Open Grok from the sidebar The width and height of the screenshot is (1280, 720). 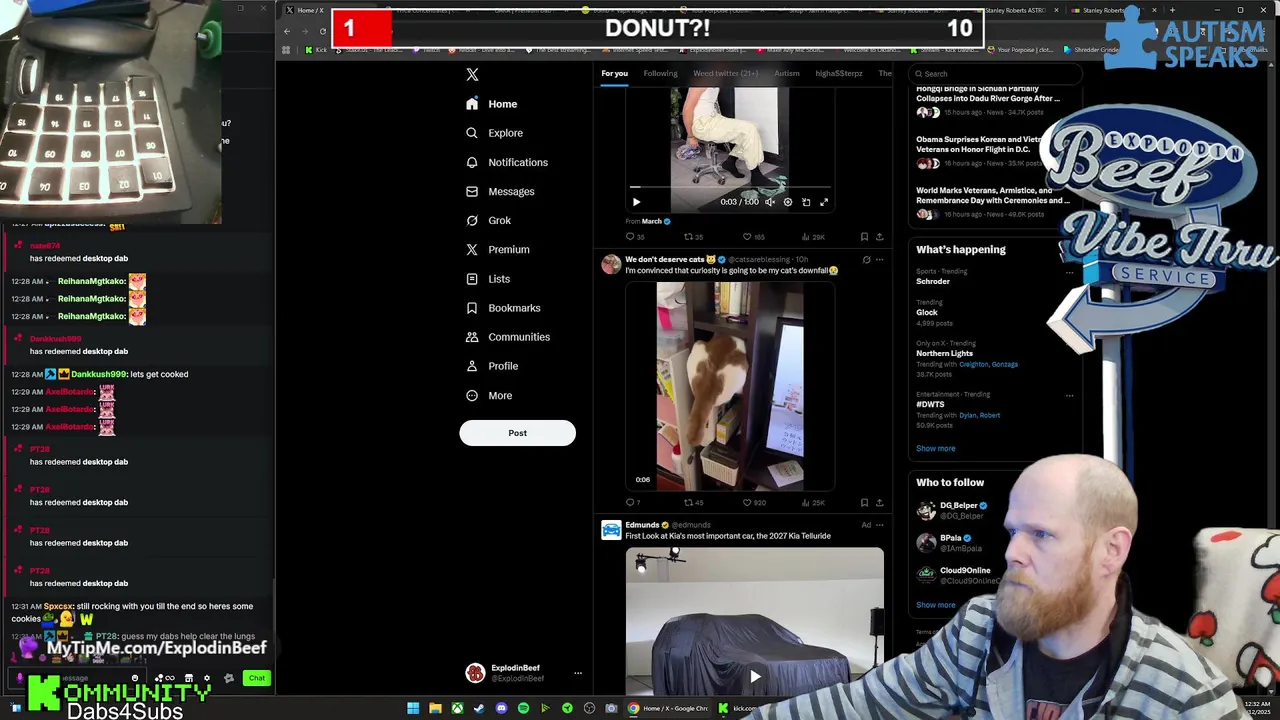(x=488, y=220)
